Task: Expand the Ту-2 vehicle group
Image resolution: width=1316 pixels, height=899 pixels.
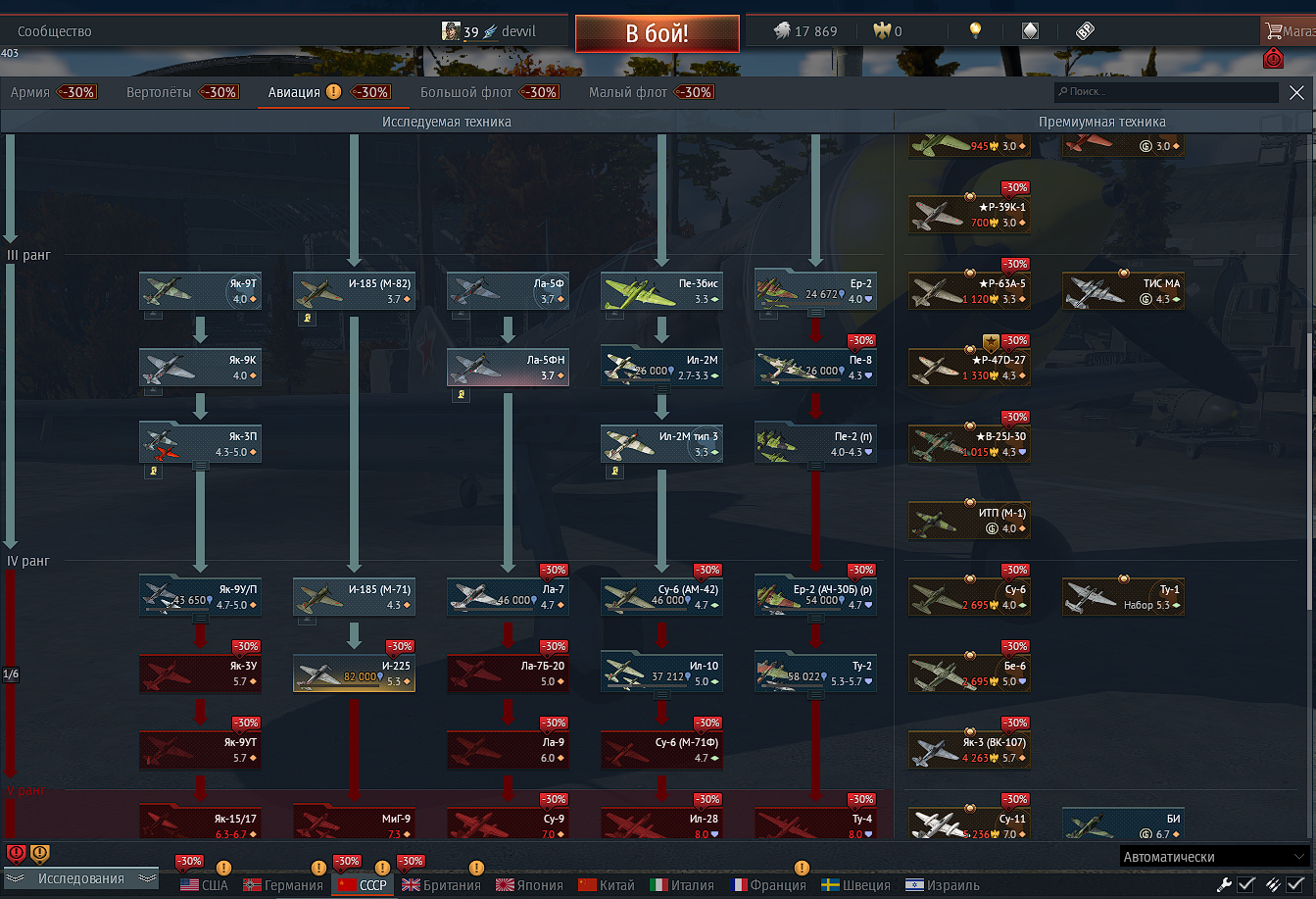Action: (x=816, y=696)
